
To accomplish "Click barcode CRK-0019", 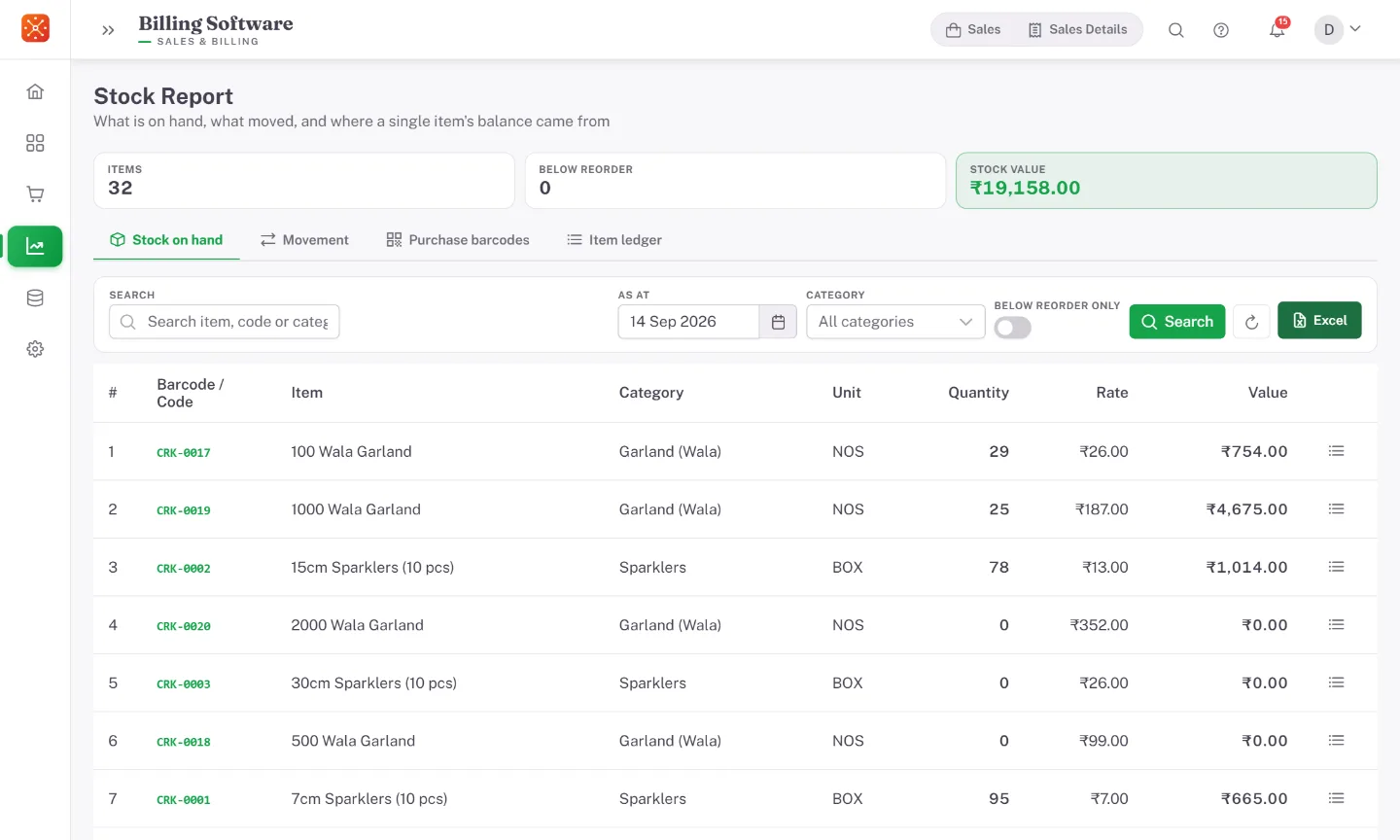I will tap(184, 510).
